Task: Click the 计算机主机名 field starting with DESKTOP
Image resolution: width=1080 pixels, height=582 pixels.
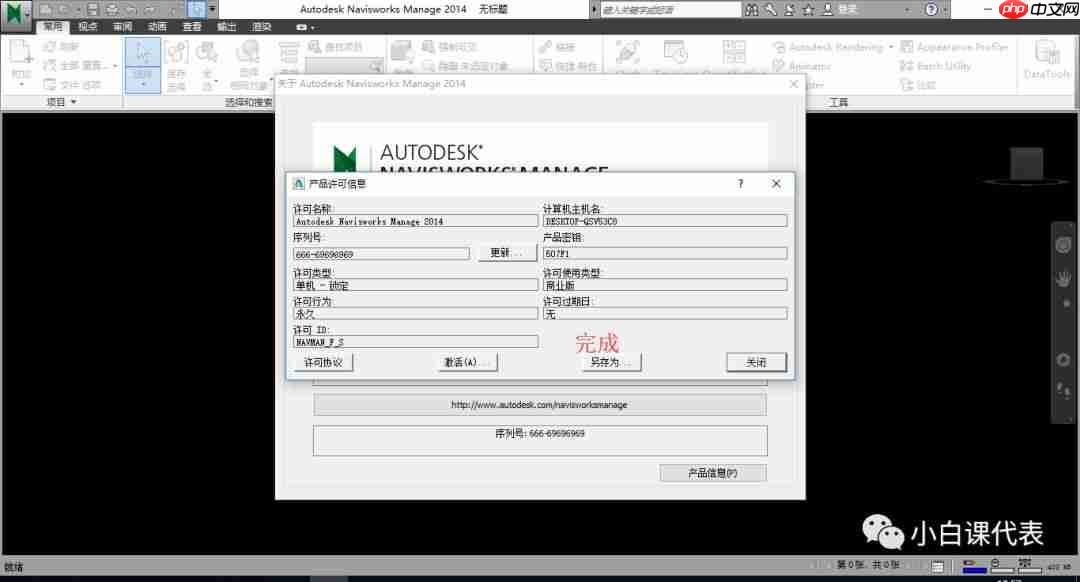Action: coord(665,221)
